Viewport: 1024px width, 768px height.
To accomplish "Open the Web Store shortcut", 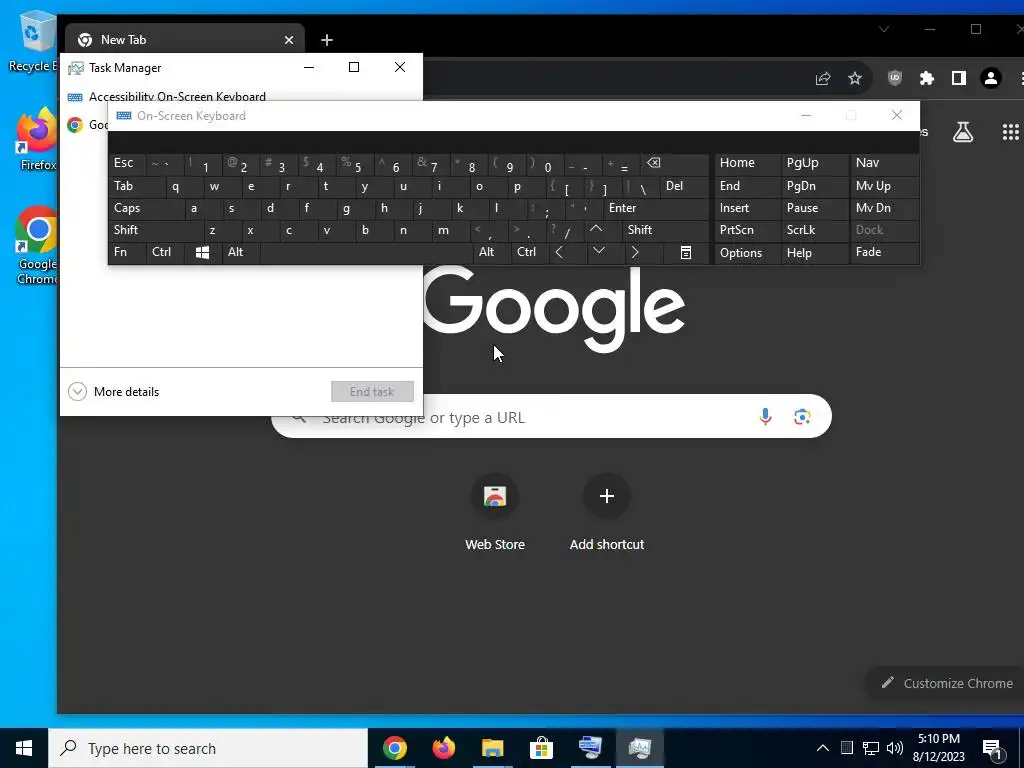I will click(495, 513).
